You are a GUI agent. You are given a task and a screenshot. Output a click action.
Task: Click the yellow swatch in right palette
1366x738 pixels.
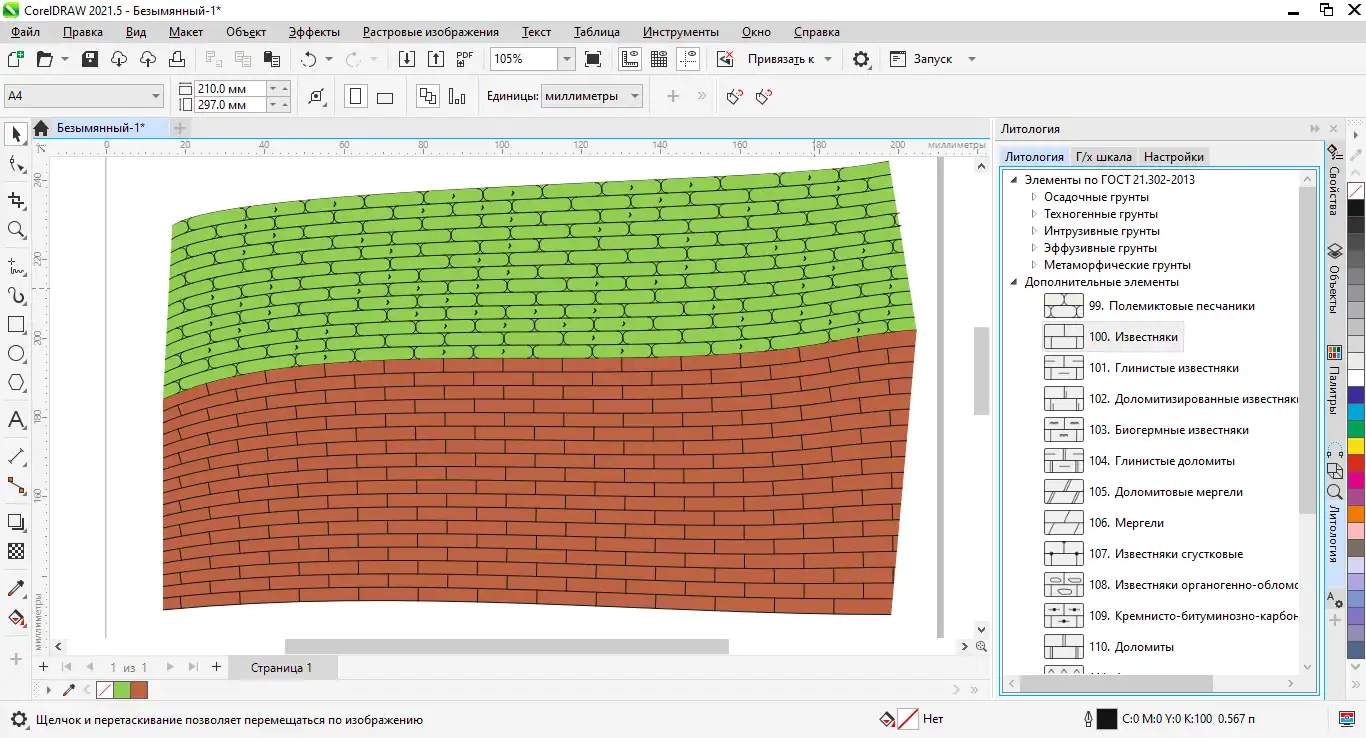coord(1356,445)
